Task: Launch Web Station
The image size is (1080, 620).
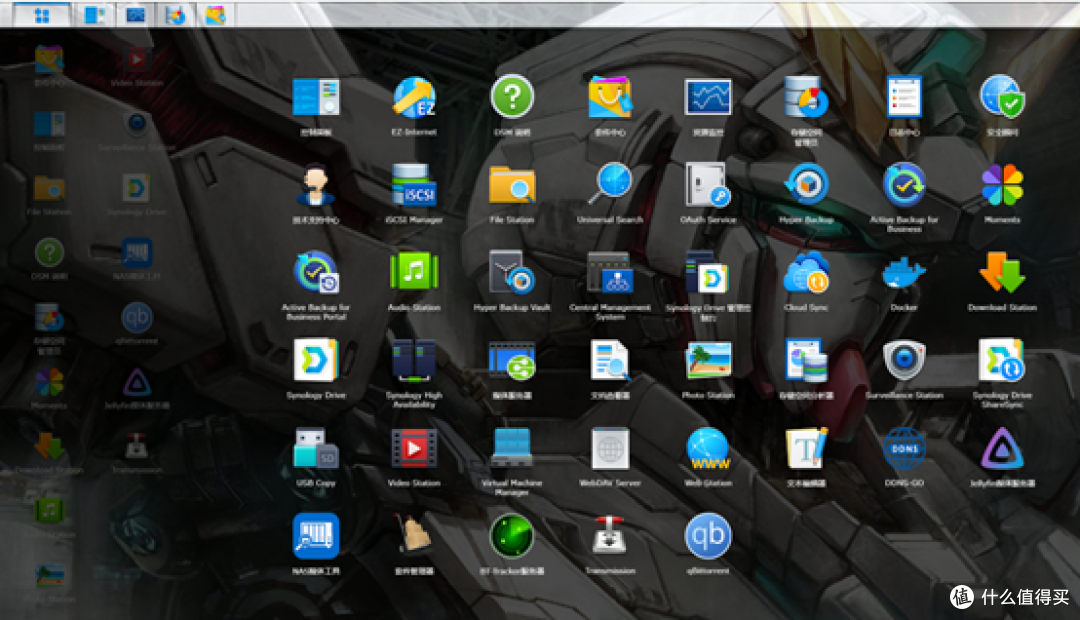Action: coord(708,448)
